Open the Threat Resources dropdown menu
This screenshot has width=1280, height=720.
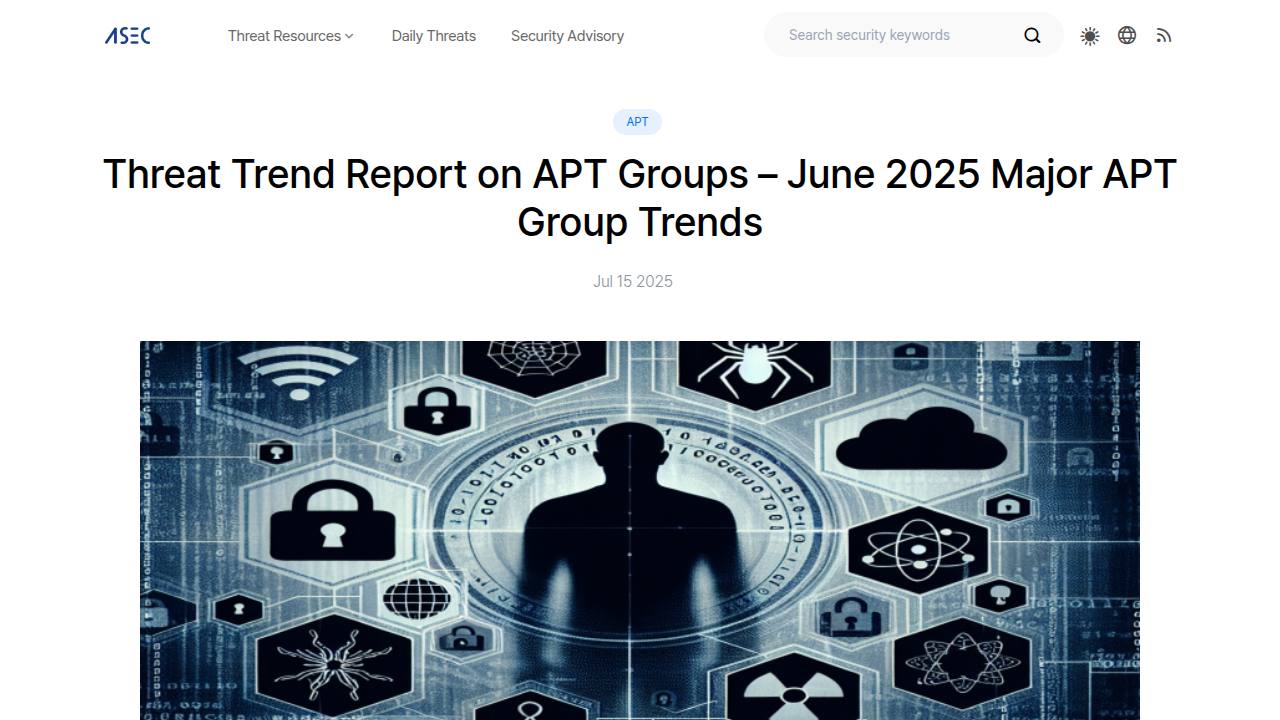click(x=290, y=36)
